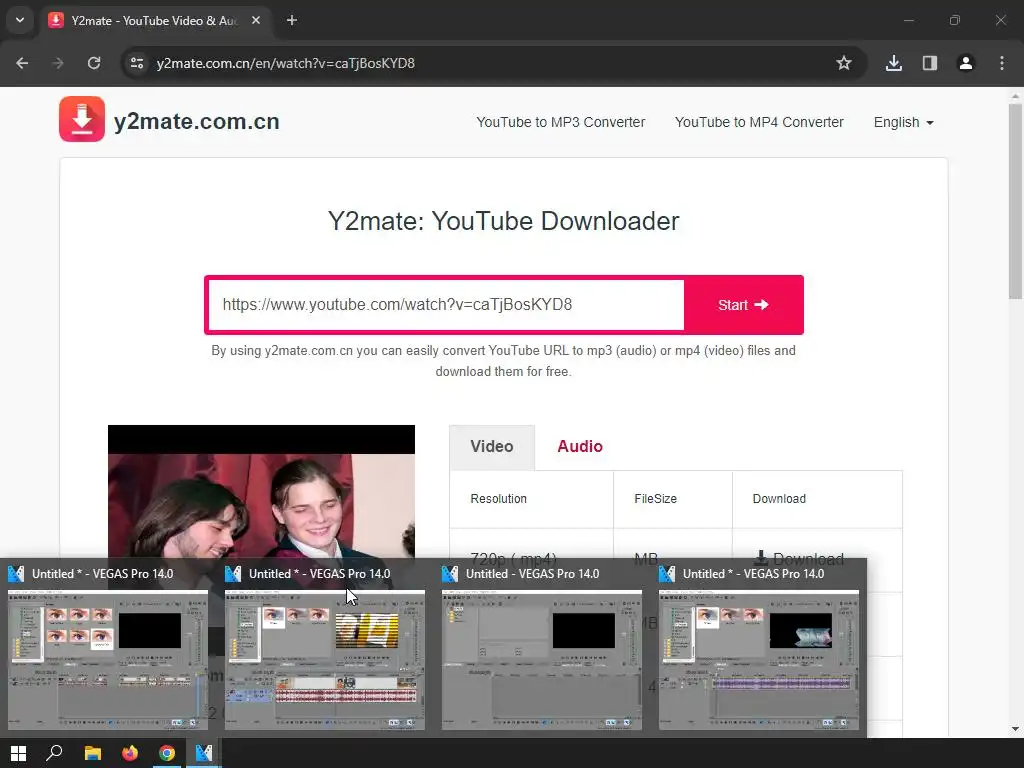Click the page vertical scrollbar thumb
Screen dimensions: 1024x768
click(1016, 201)
